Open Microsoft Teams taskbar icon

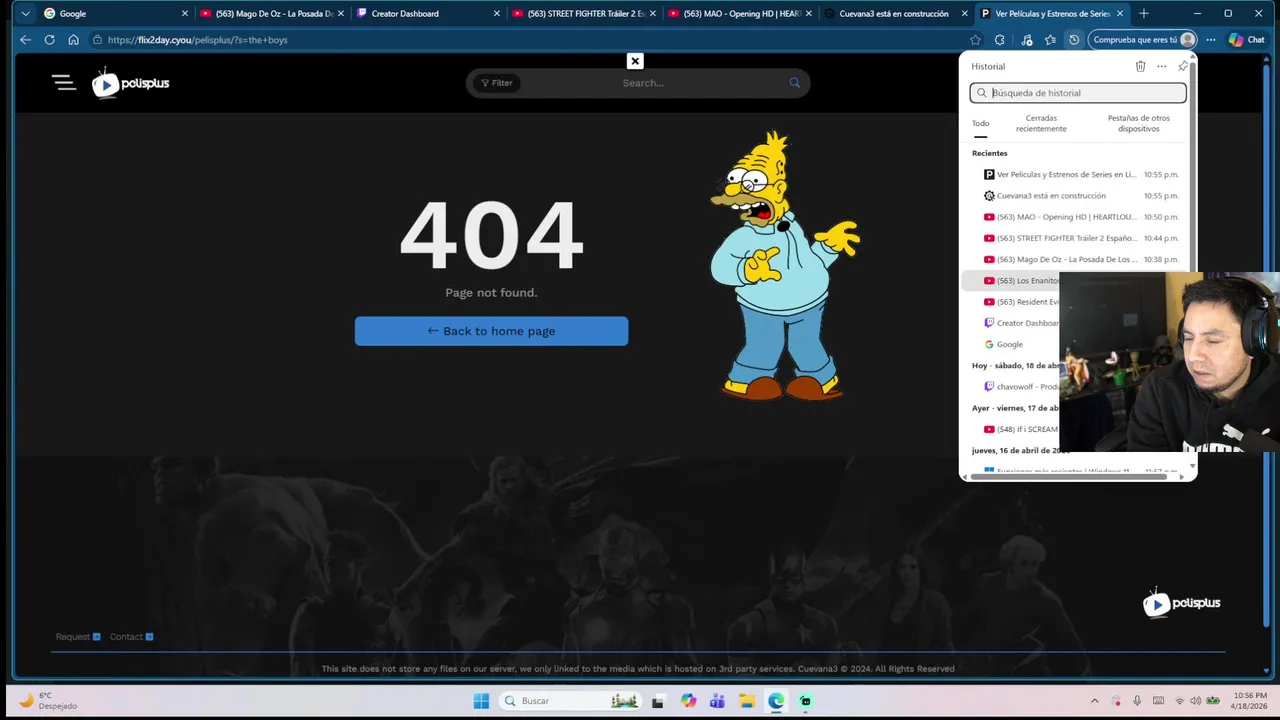click(717, 701)
